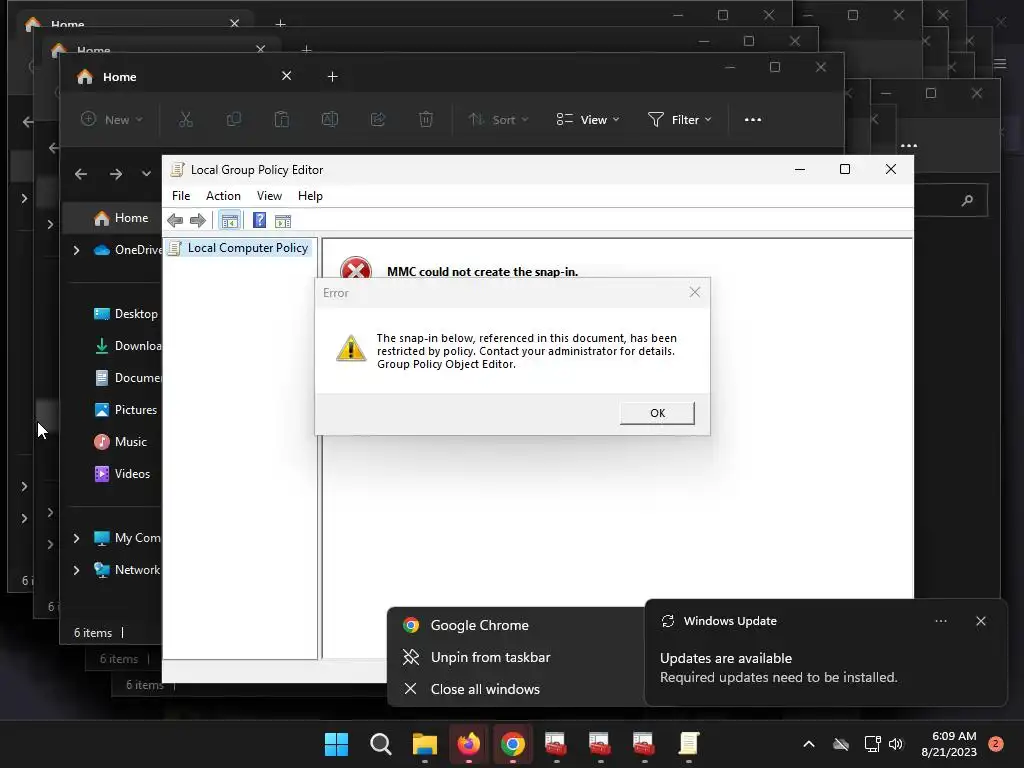Open the Filter dropdown in File Explorer
The image size is (1024, 768).
(679, 120)
